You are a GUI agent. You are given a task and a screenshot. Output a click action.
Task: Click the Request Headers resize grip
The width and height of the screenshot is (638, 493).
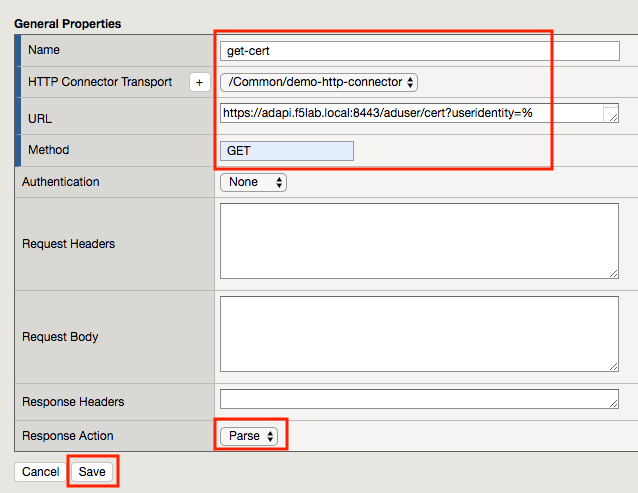pos(614,274)
